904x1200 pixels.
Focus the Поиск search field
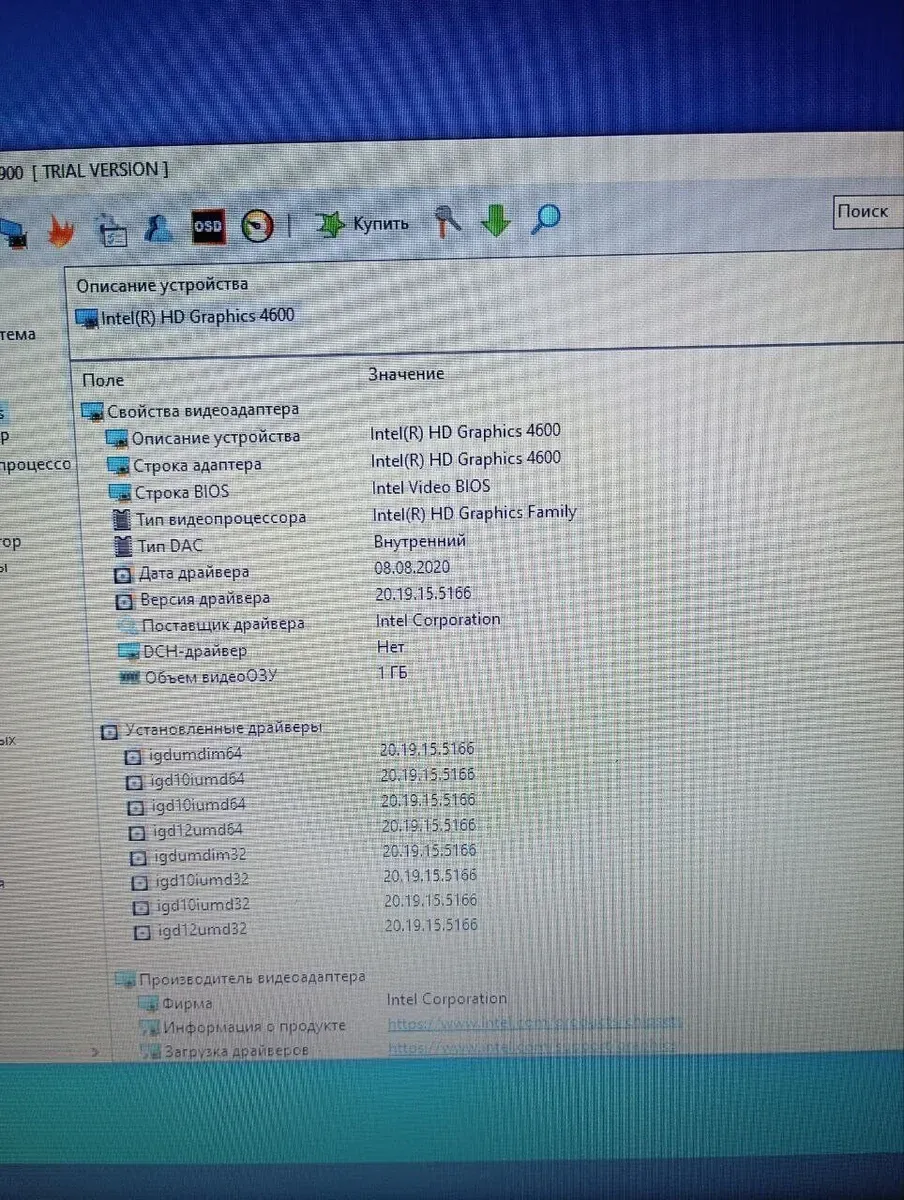tap(866, 211)
